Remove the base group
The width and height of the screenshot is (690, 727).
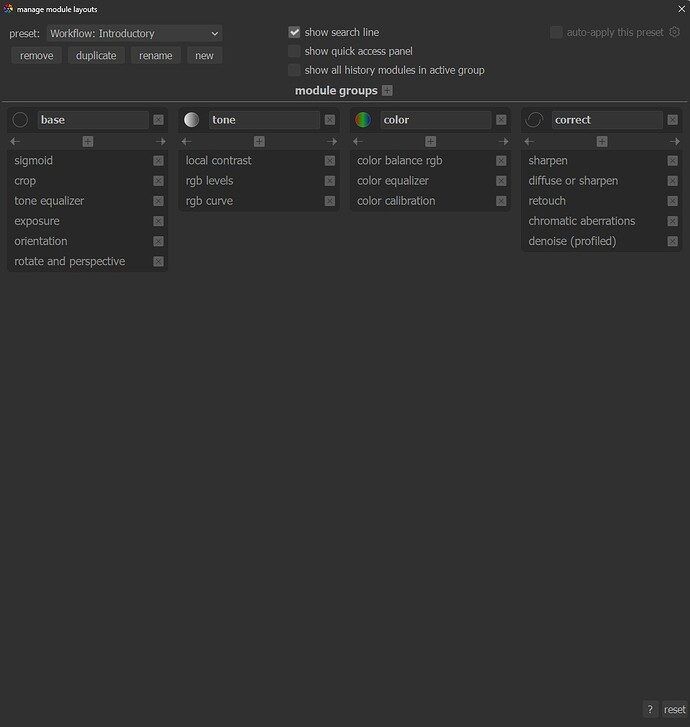click(x=159, y=120)
